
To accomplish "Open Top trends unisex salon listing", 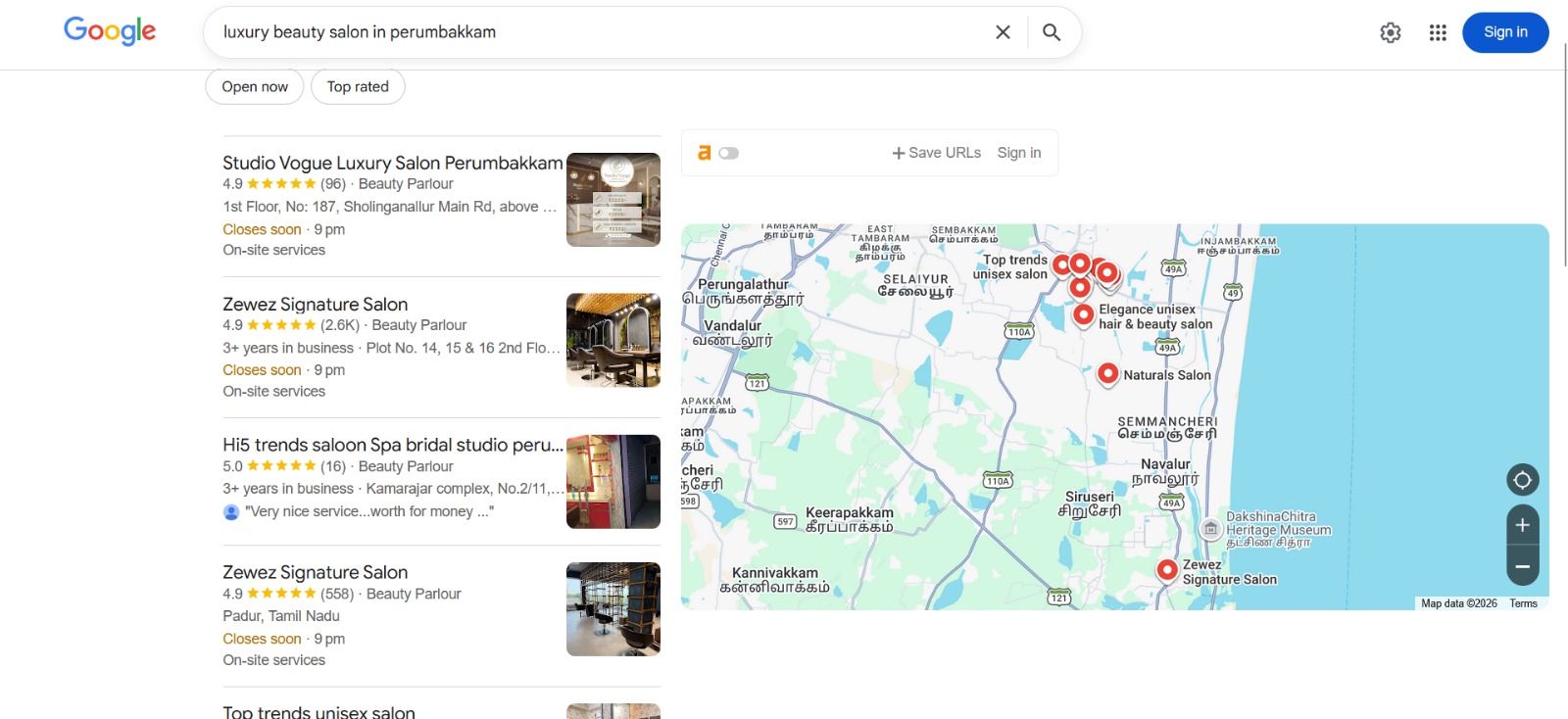I will pos(318,711).
